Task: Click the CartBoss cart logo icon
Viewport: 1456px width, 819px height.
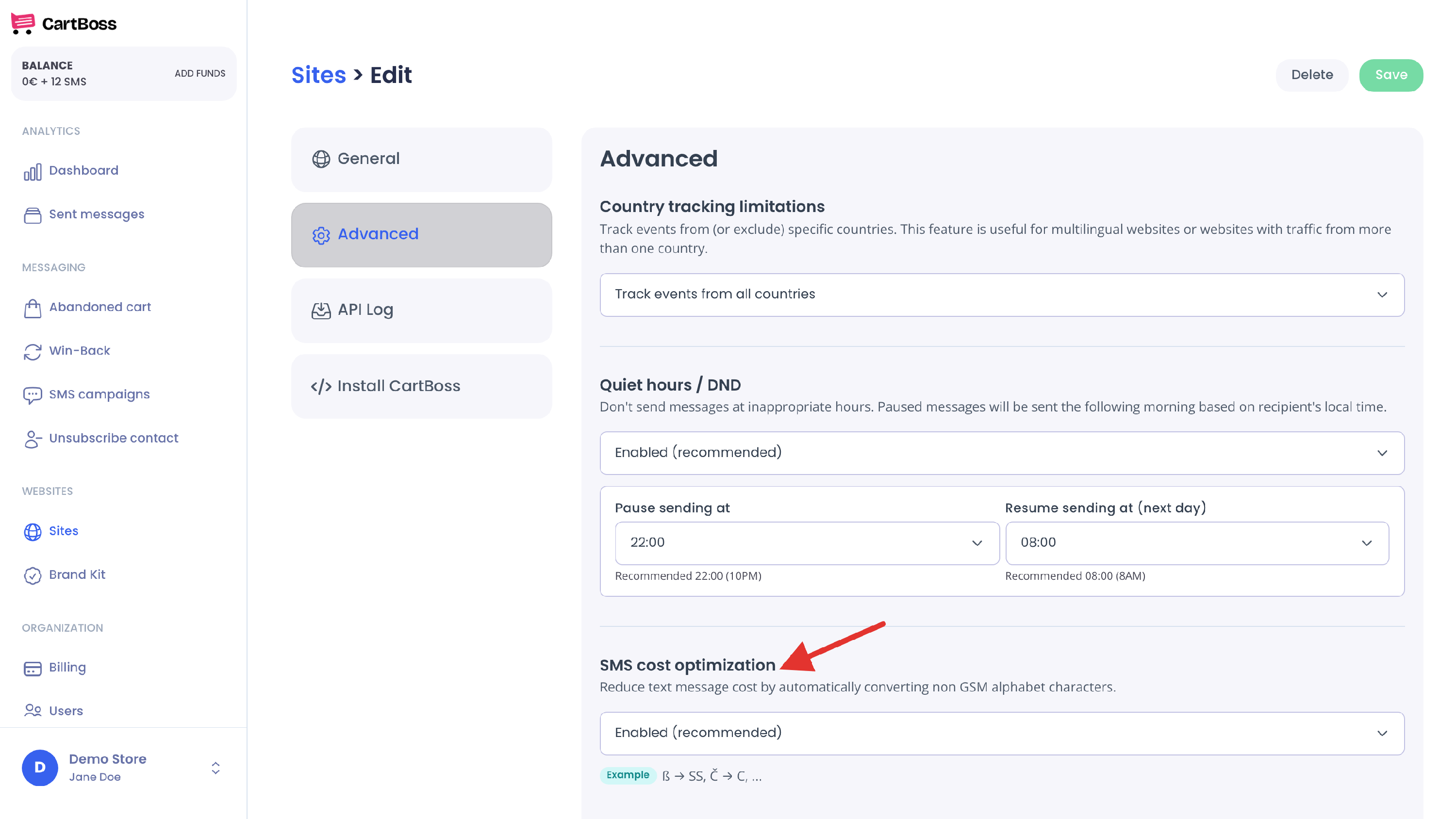Action: coord(23,24)
